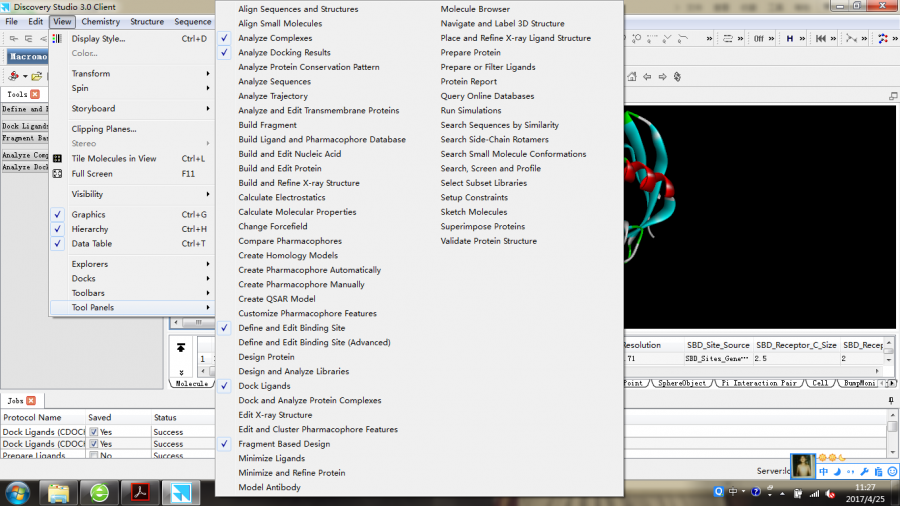900x506 pixels.
Task: Open dropdown arrow next to new molecule icon
Action: click(x=25, y=76)
